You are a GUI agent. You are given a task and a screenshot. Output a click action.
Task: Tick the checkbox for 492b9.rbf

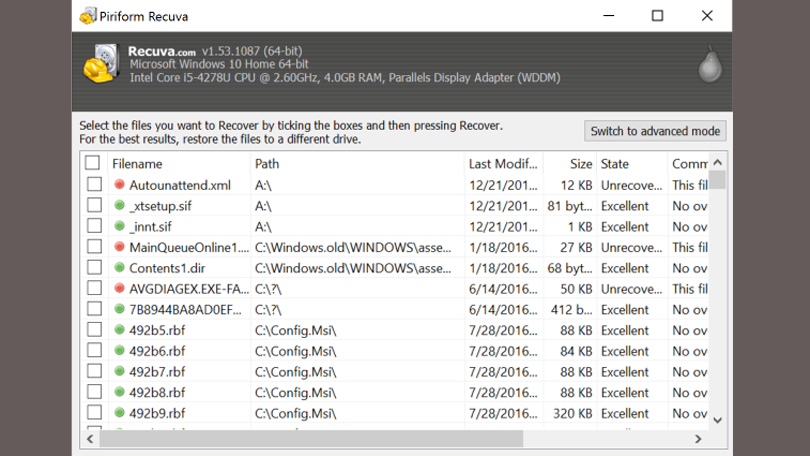(94, 413)
